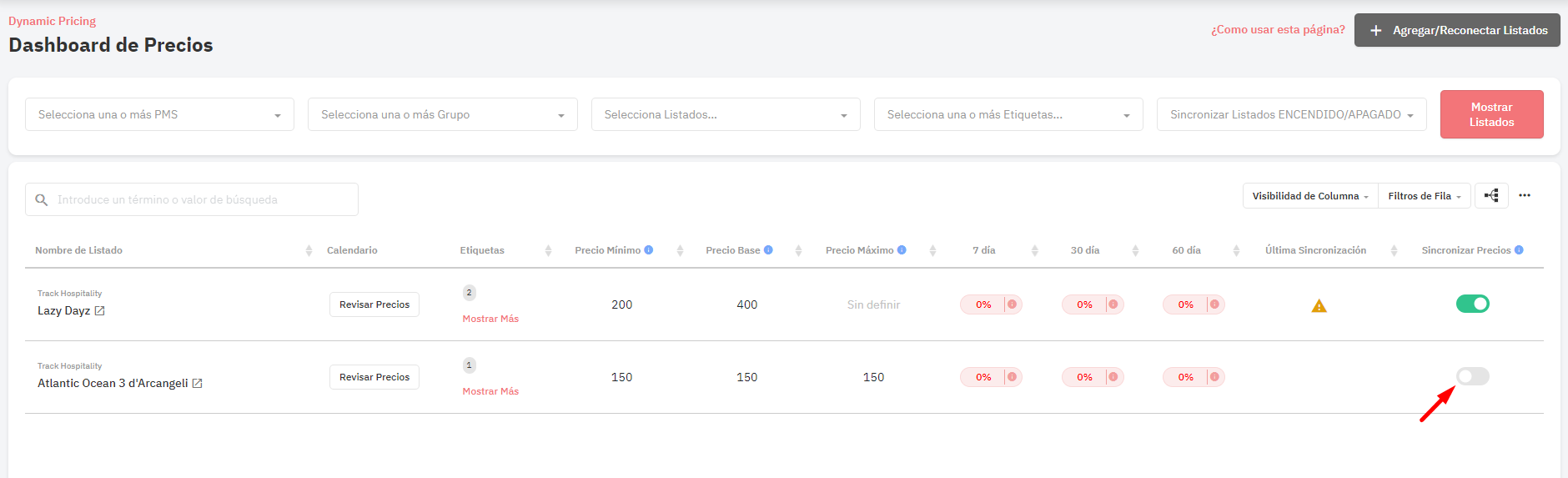Viewport: 1568px width, 478px height.
Task: Click the Precio Mínimo info icon
Action: 649,250
